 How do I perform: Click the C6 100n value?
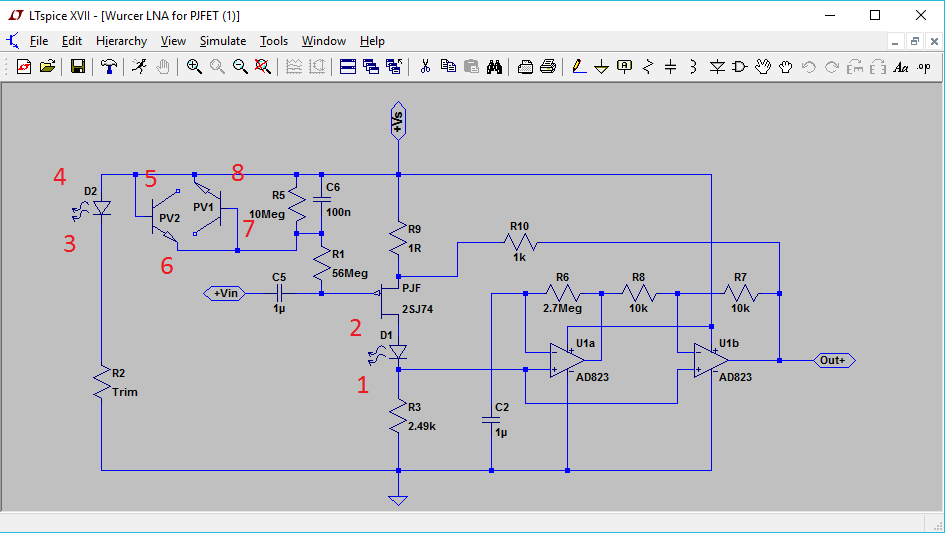[x=338, y=212]
